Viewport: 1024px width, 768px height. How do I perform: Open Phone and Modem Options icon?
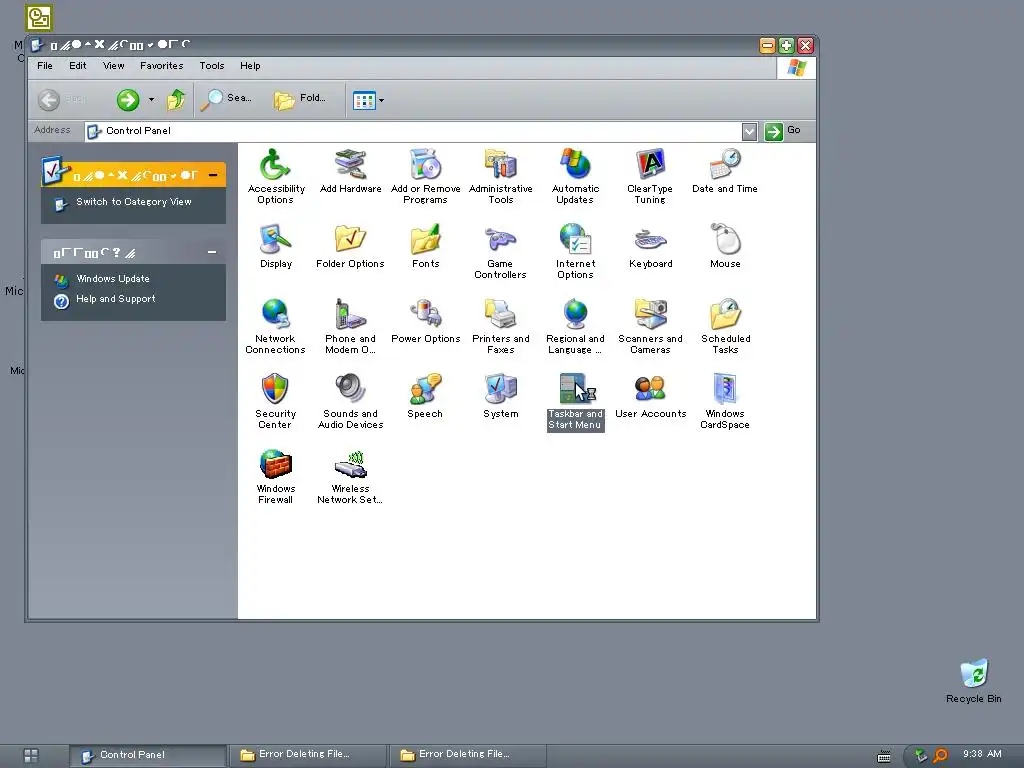click(x=351, y=326)
